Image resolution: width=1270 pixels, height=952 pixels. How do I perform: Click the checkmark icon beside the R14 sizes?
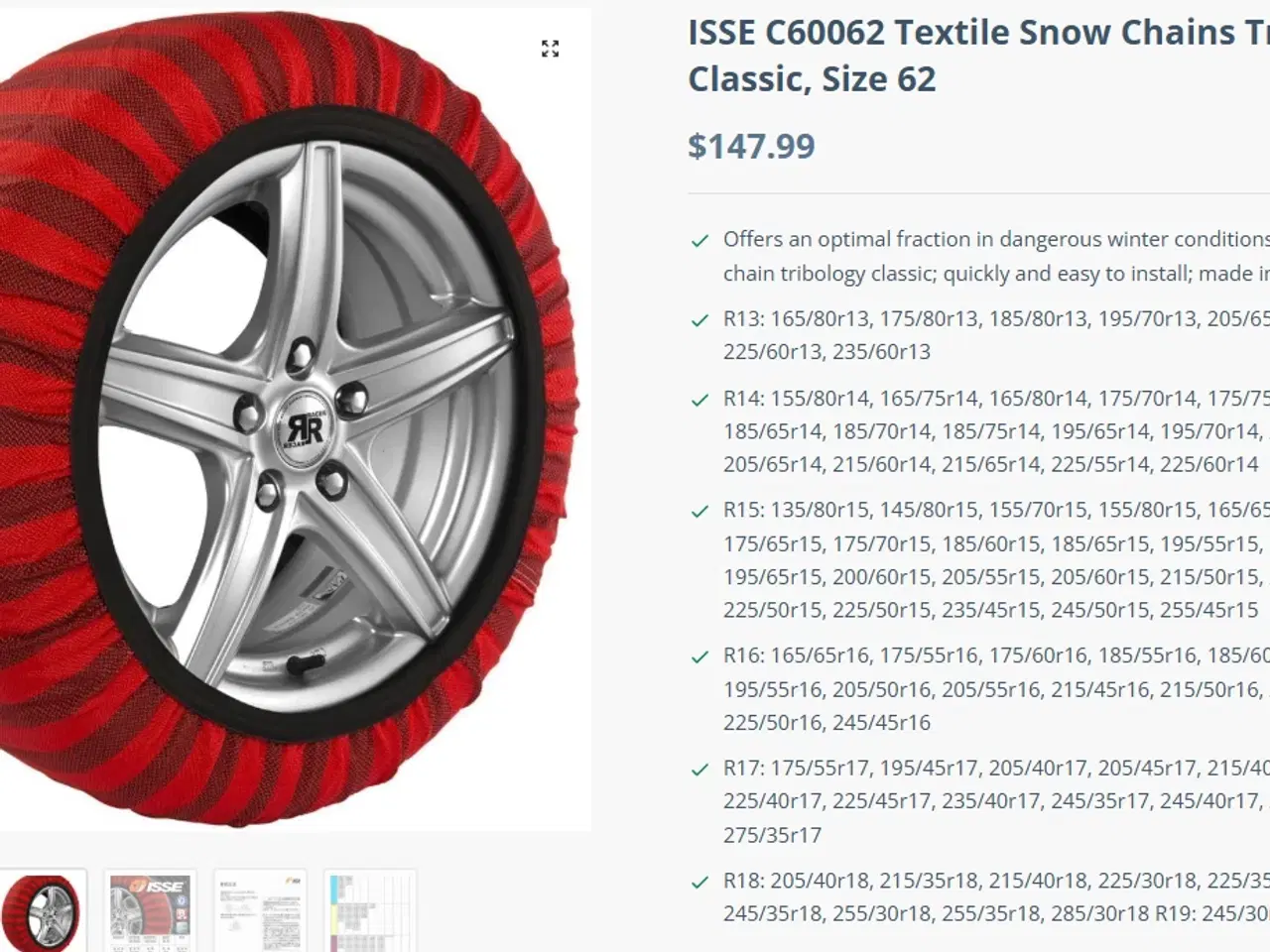(700, 400)
